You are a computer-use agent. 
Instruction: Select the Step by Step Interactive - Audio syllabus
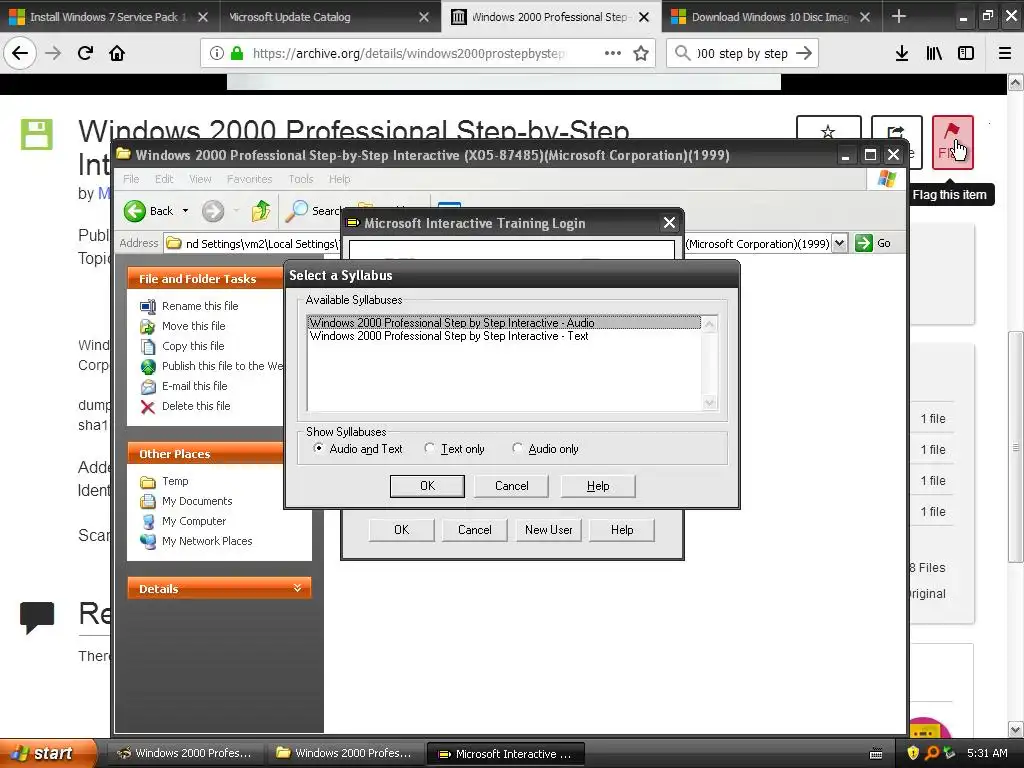coord(504,323)
